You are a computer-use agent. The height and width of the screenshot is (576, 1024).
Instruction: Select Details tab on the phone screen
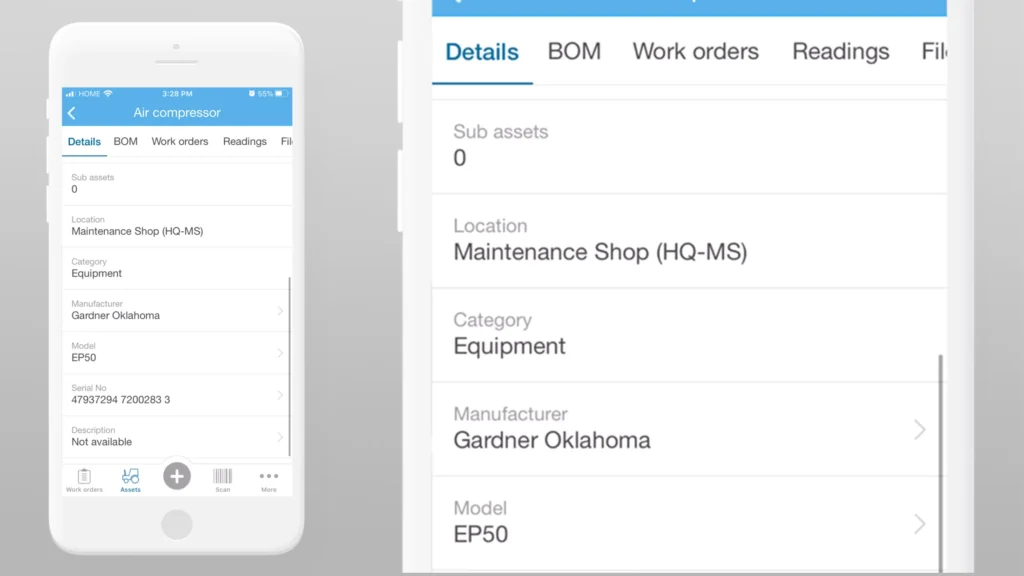coord(84,142)
